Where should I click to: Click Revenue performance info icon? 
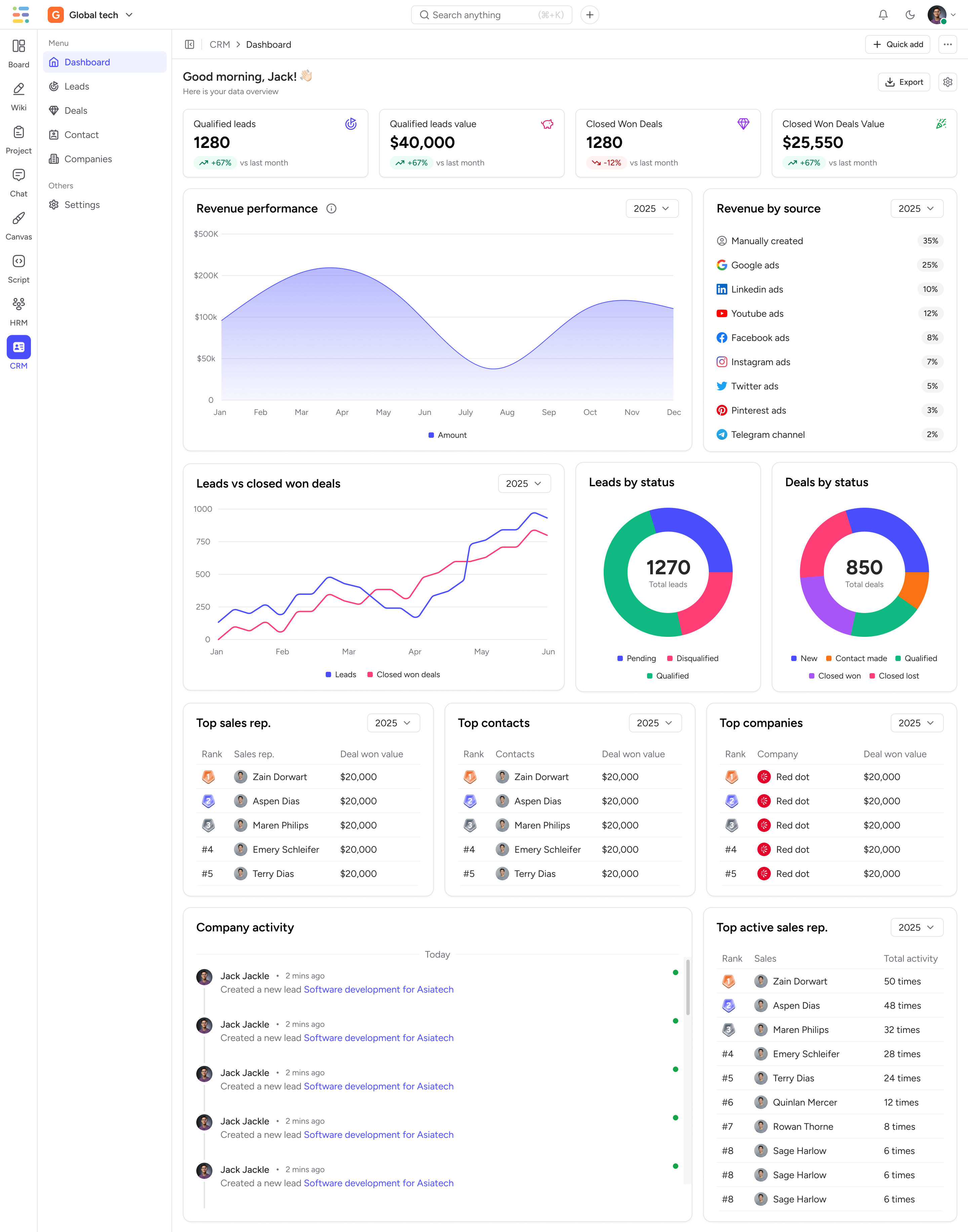tap(331, 209)
